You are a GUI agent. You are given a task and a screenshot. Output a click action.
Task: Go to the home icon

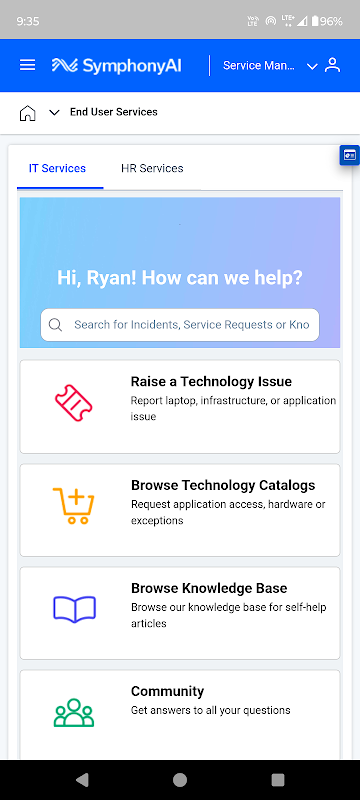tap(28, 112)
